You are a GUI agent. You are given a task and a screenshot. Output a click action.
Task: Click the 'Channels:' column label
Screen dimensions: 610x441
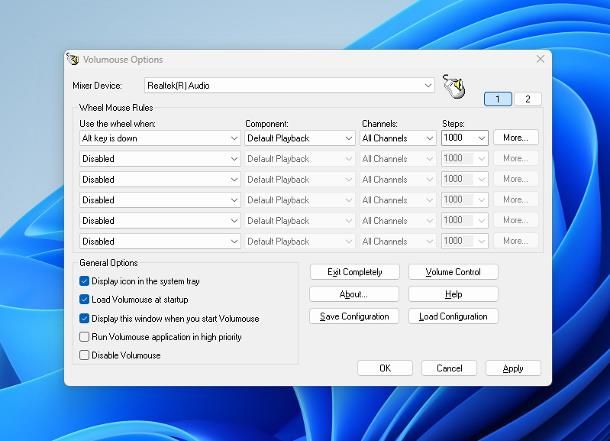point(379,124)
